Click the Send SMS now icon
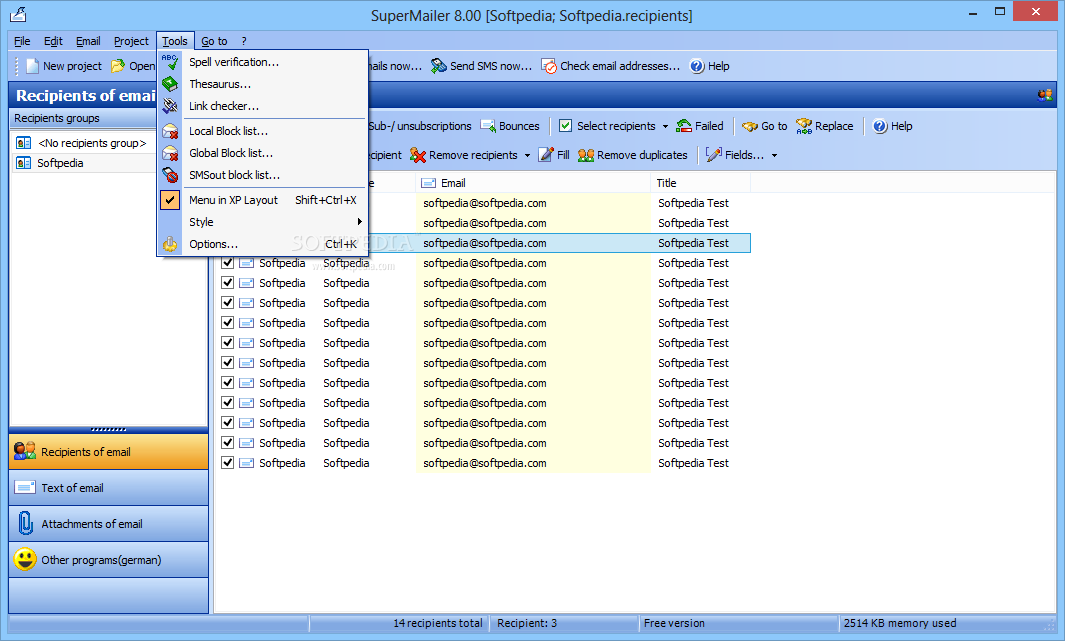1065x641 pixels. tap(439, 66)
